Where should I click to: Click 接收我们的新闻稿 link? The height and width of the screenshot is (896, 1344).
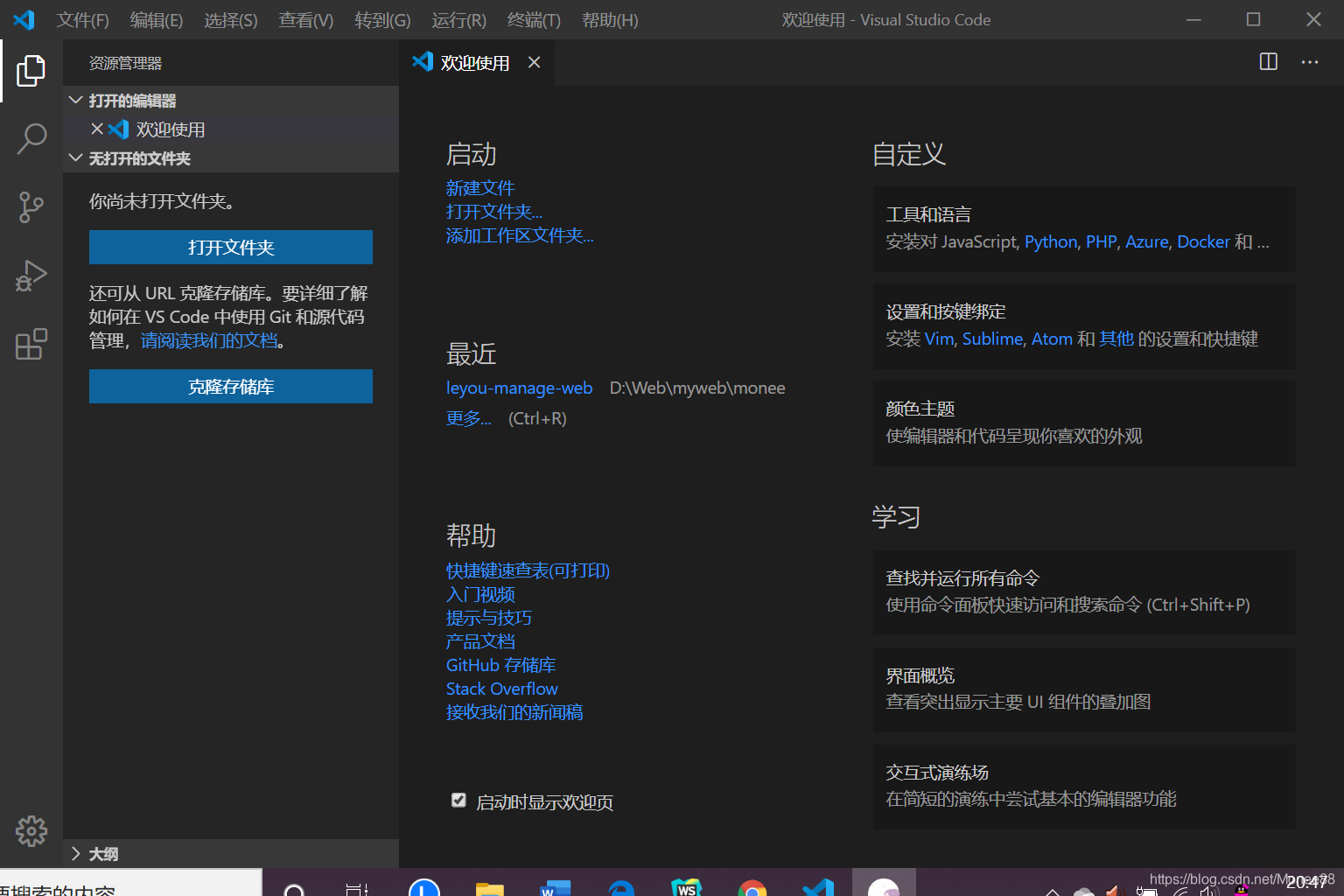pyautogui.click(x=514, y=712)
